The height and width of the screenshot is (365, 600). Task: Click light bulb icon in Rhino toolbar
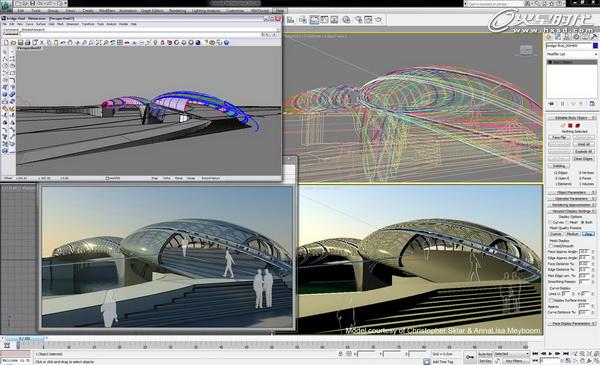[x=155, y=42]
